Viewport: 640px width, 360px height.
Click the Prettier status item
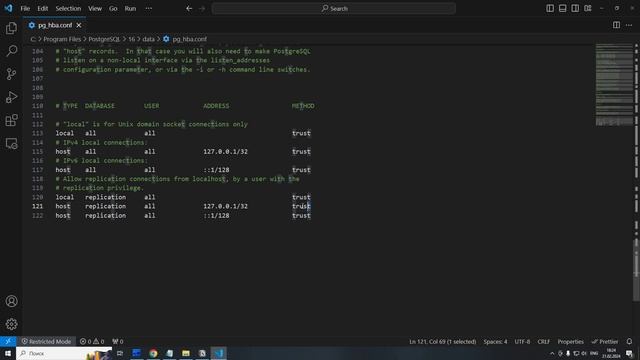pyautogui.click(x=604, y=341)
